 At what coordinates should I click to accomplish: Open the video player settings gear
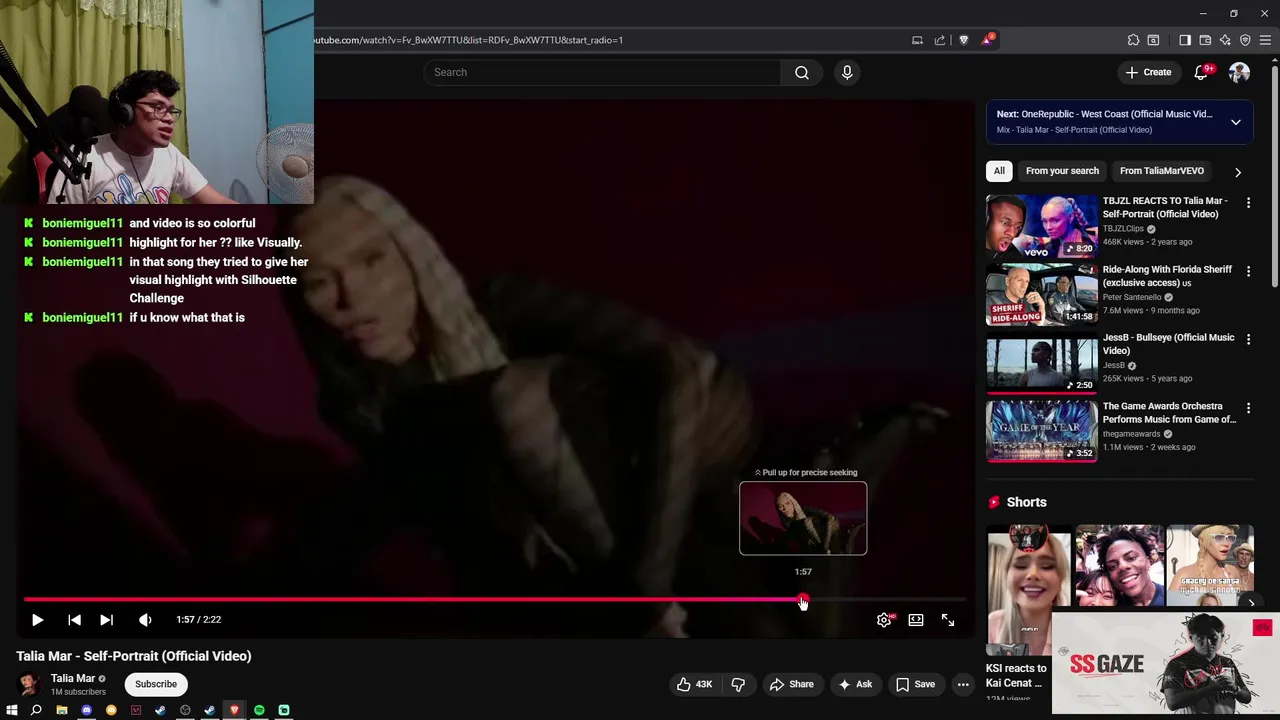tap(884, 620)
